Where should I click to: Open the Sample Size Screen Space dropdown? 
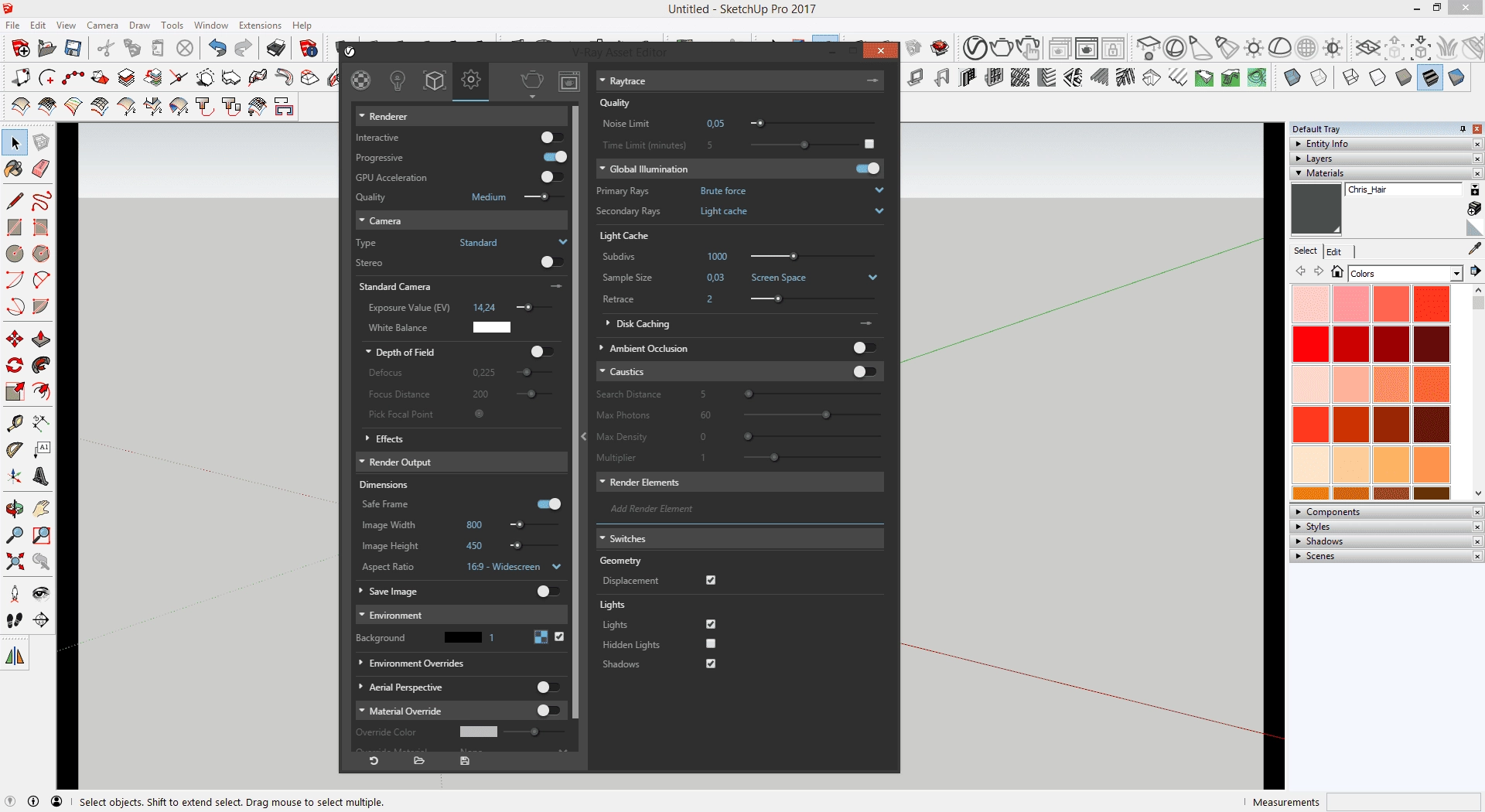pos(814,278)
